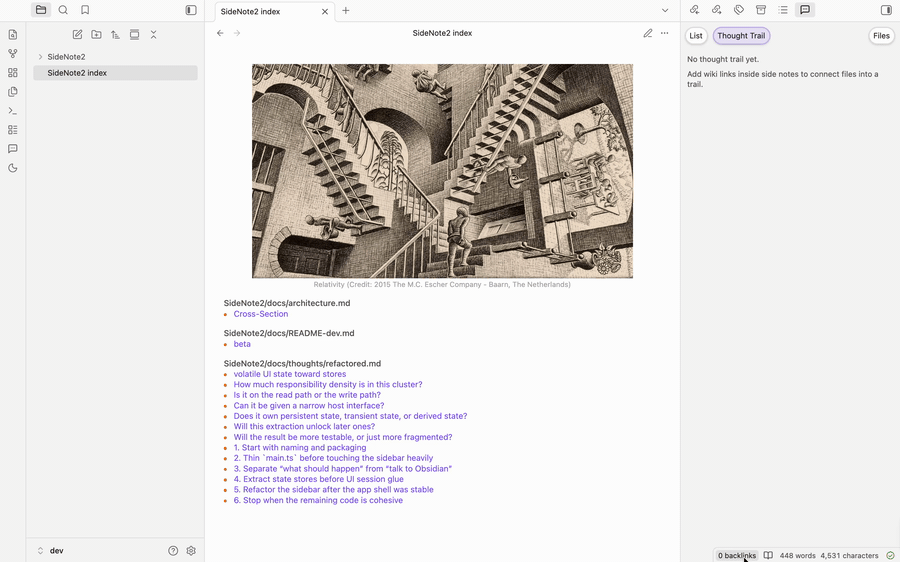The width and height of the screenshot is (900, 562).
Task: Open the dev vault switcher
Action: point(51,551)
